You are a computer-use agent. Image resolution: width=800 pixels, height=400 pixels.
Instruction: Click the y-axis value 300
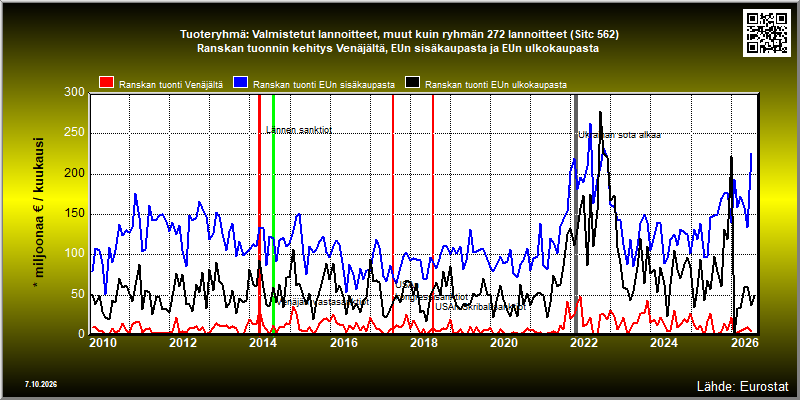coord(75,92)
